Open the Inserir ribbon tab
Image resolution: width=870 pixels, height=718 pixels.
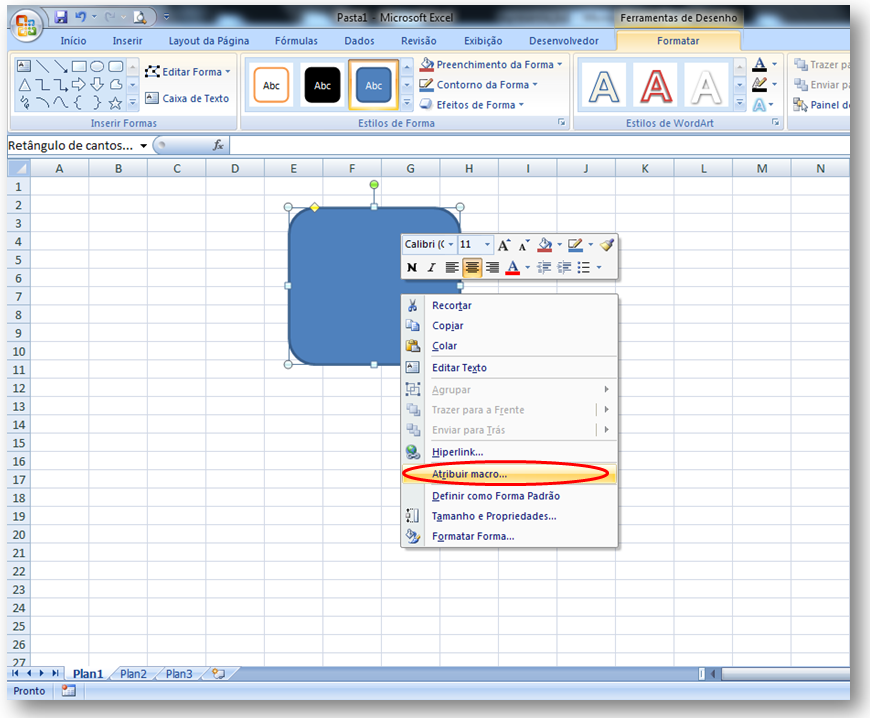pyautogui.click(x=127, y=41)
